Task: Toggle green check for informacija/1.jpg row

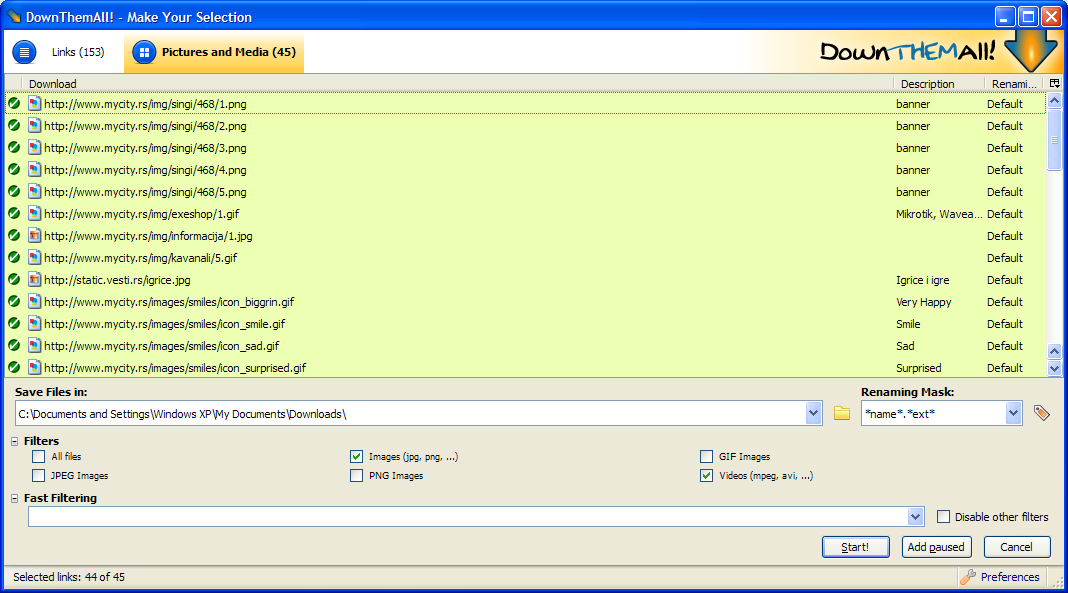Action: point(14,236)
